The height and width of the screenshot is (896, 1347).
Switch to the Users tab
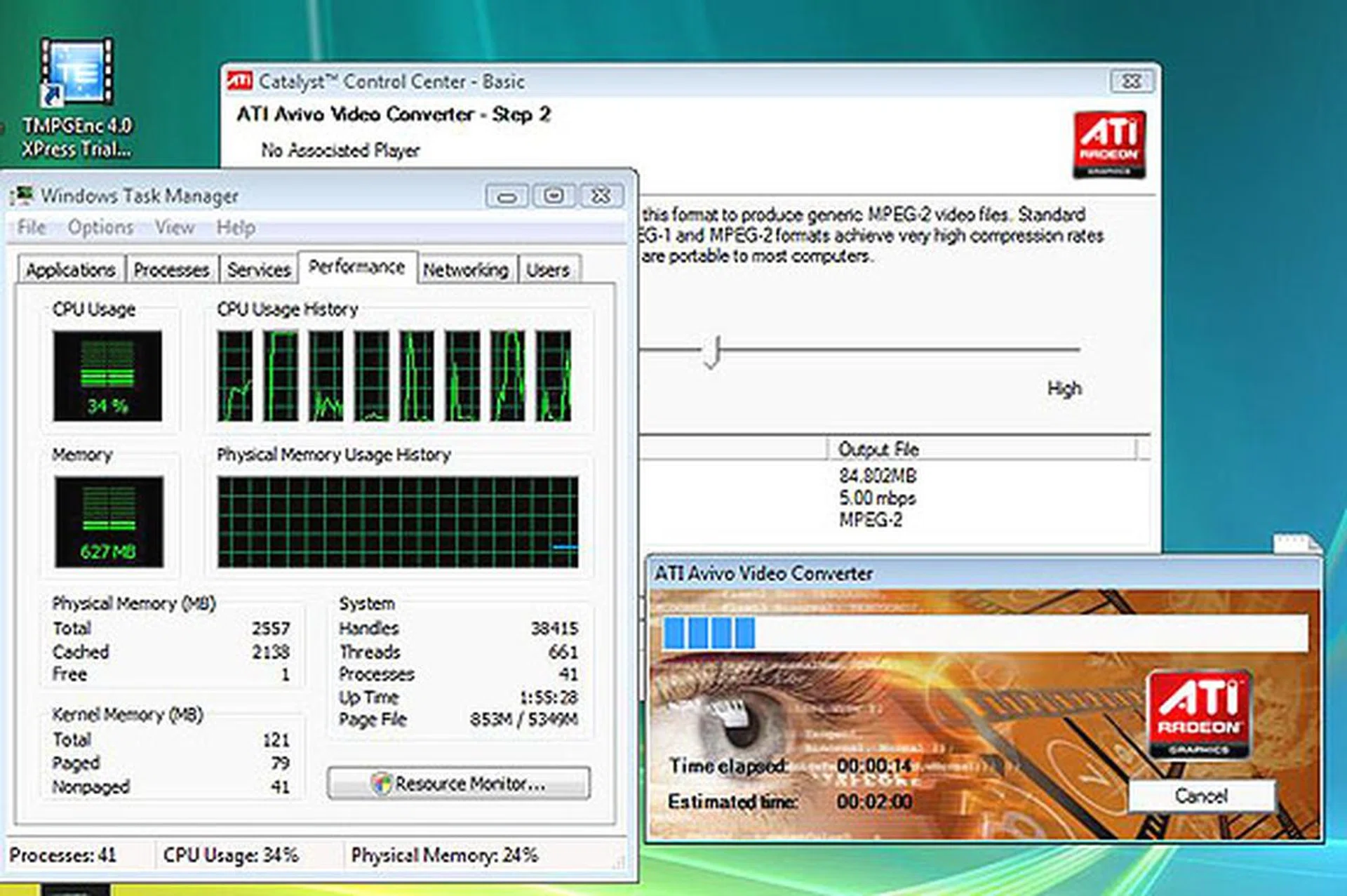tap(548, 270)
